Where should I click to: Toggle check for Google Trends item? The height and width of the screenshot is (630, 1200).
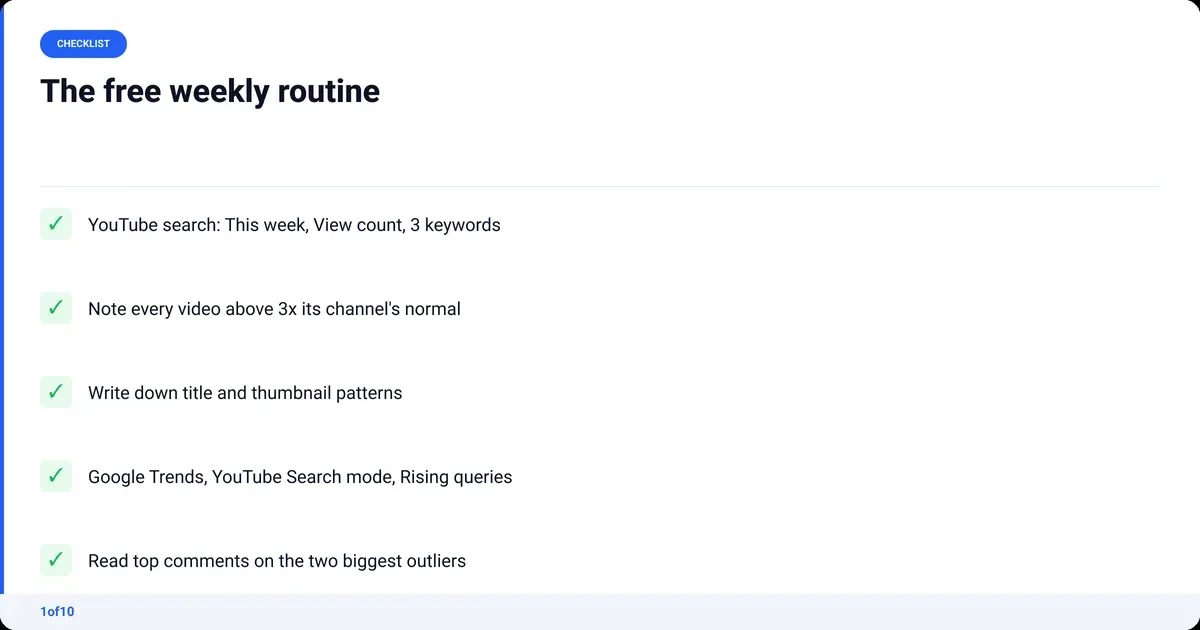coord(56,476)
